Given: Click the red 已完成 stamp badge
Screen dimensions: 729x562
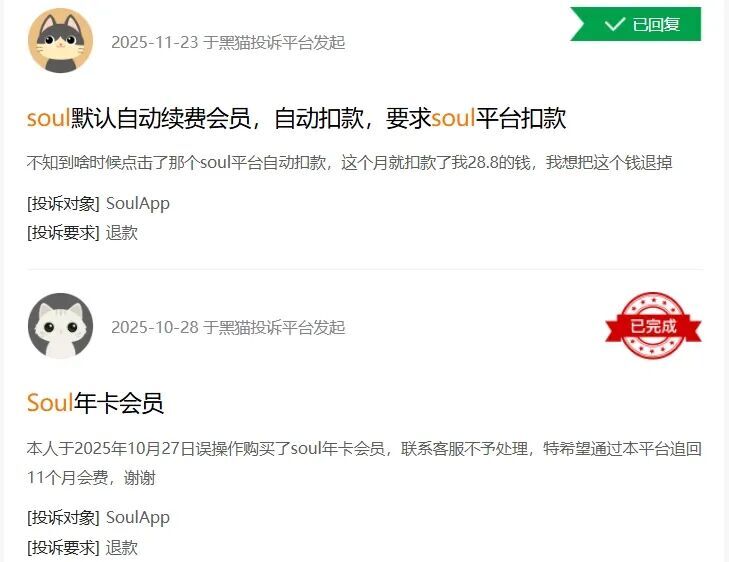Looking at the screenshot, I should click(x=653, y=326).
